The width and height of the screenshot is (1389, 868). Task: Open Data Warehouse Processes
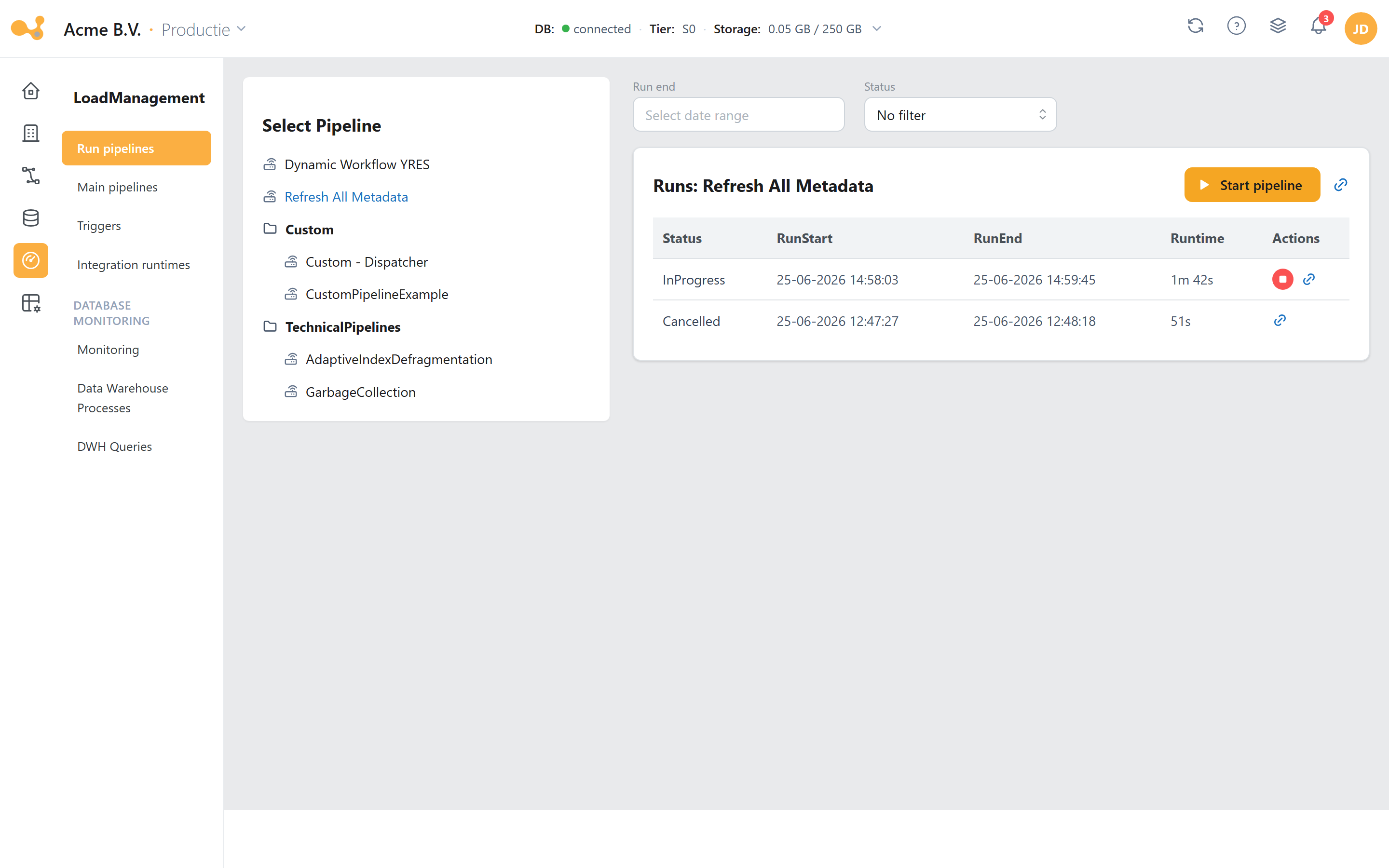click(x=123, y=398)
